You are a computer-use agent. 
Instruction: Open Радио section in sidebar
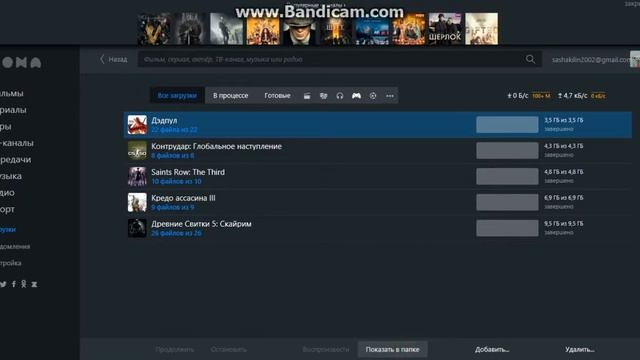coord(7,193)
